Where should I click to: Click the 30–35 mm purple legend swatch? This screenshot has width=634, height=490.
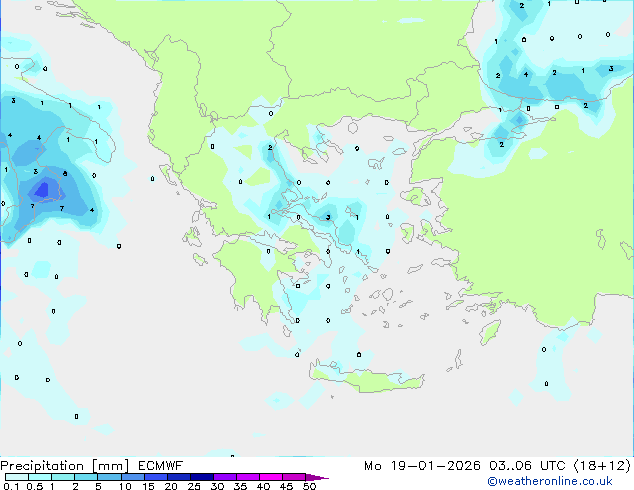[225, 477]
